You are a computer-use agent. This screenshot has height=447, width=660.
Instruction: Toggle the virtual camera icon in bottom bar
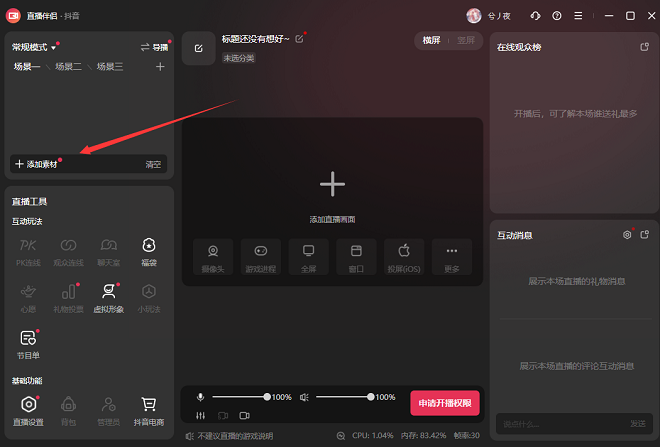click(223, 415)
